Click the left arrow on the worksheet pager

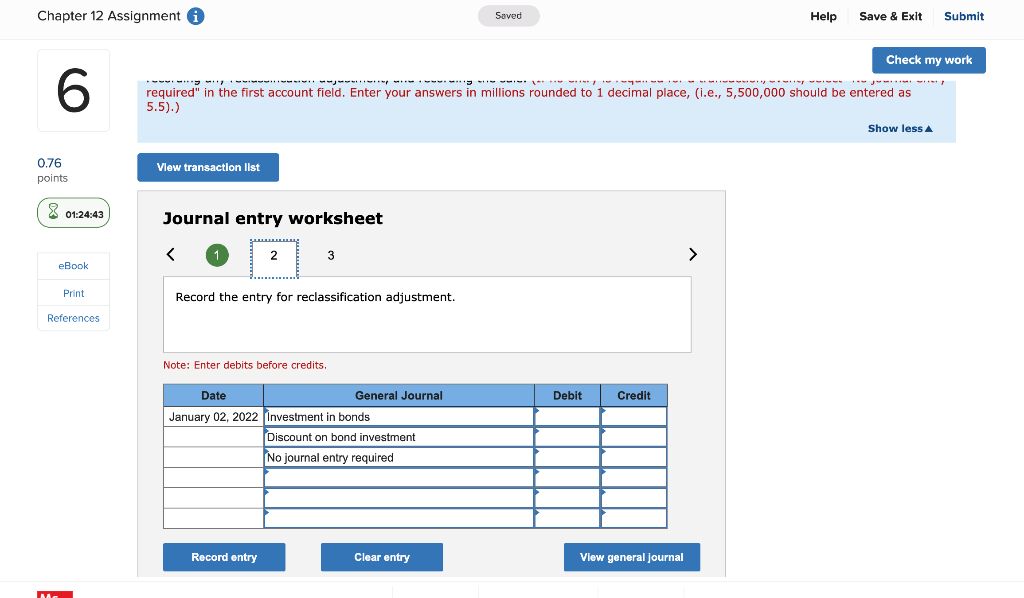(170, 255)
